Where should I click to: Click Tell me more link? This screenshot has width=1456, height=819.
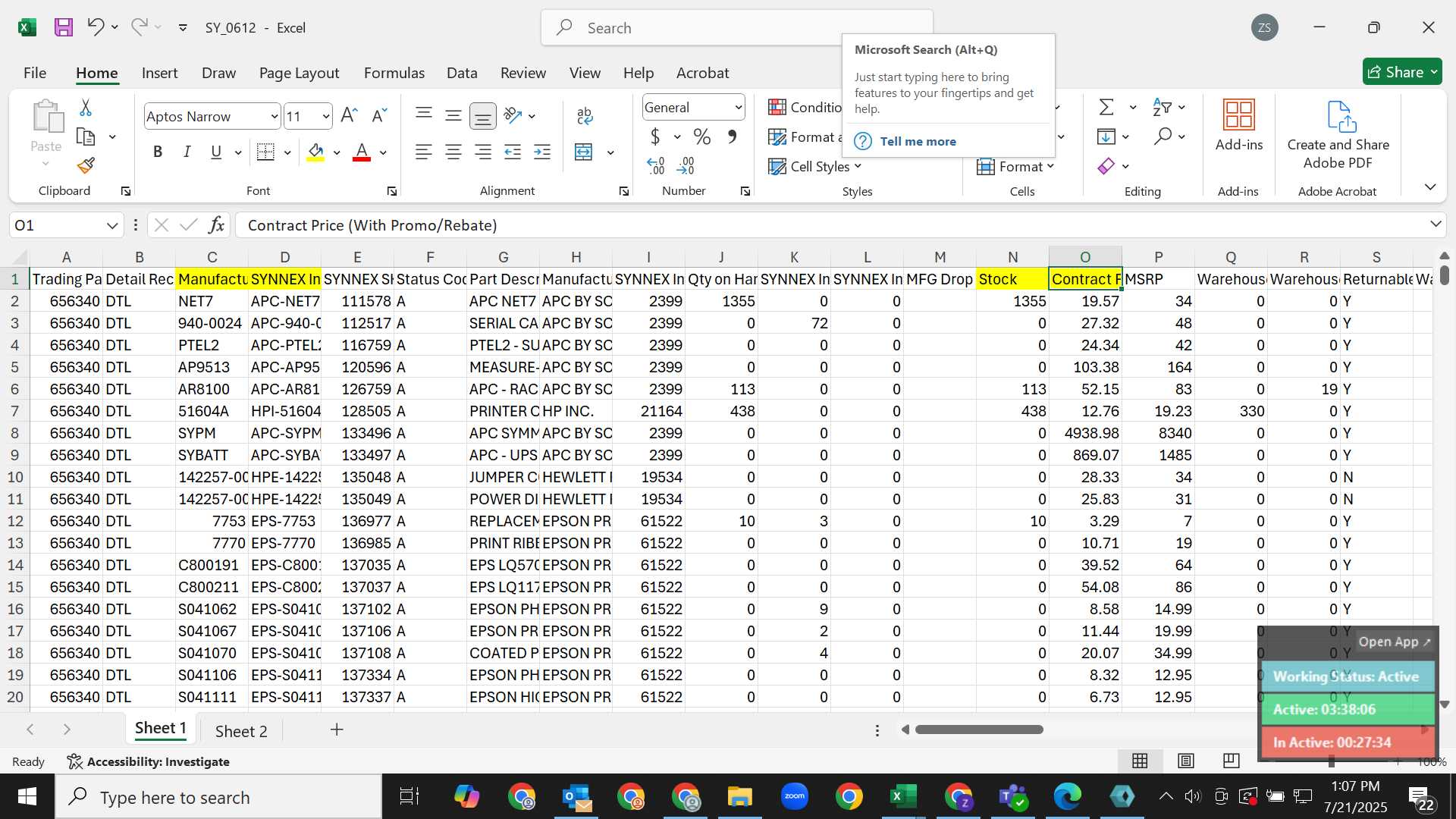tap(918, 141)
